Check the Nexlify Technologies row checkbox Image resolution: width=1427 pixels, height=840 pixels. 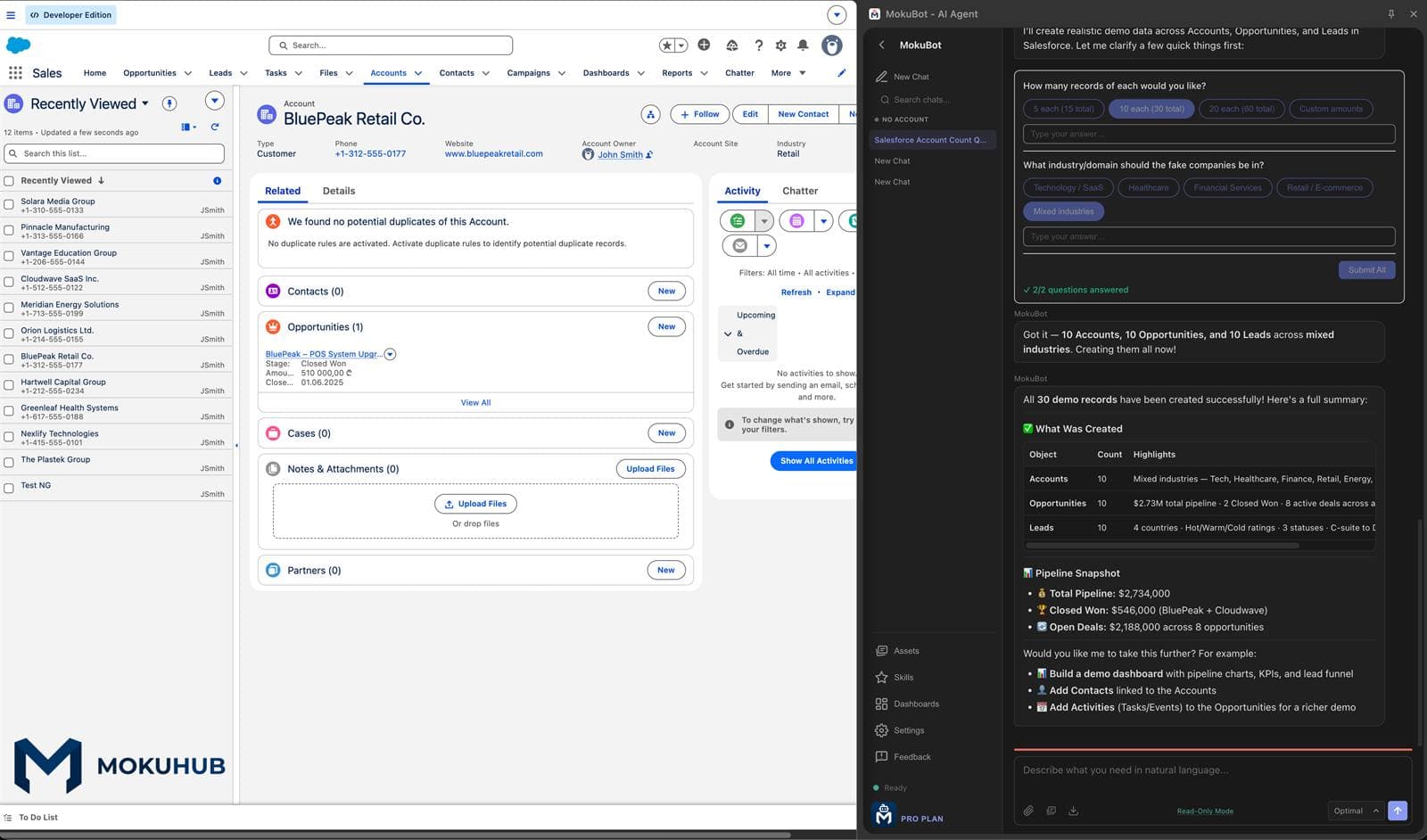pyautogui.click(x=9, y=437)
